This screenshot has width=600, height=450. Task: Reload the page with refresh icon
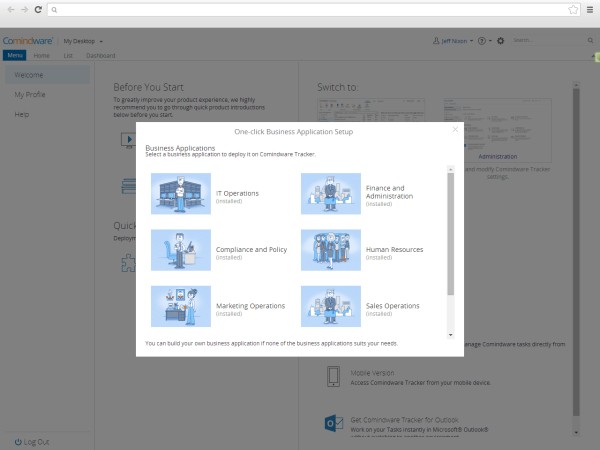coord(38,10)
